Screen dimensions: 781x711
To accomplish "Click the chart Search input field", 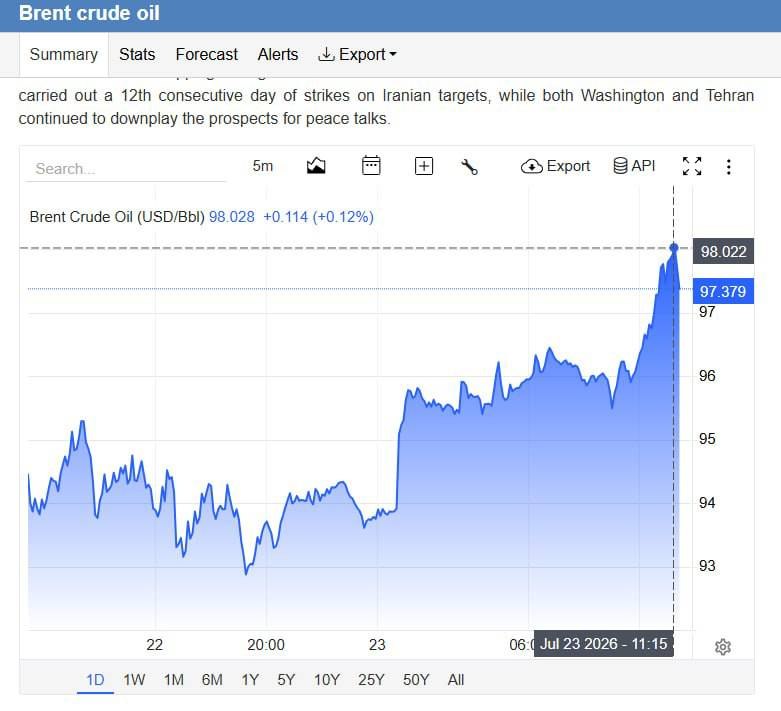I will [126, 169].
